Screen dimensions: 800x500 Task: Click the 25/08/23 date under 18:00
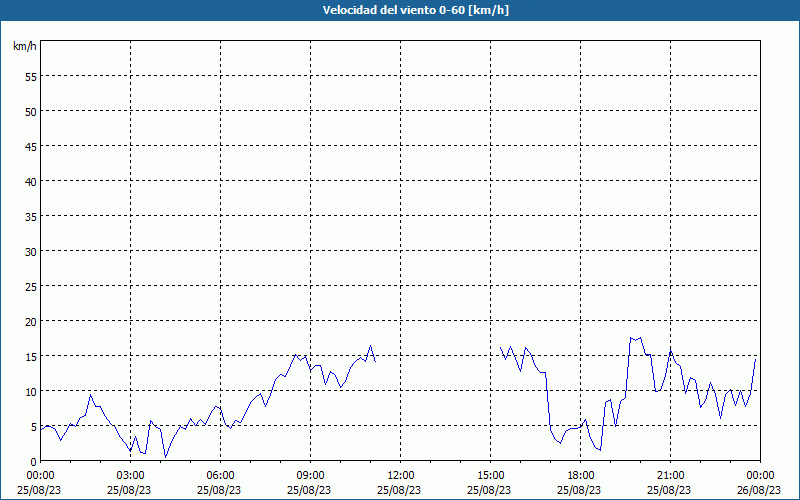[x=579, y=490]
